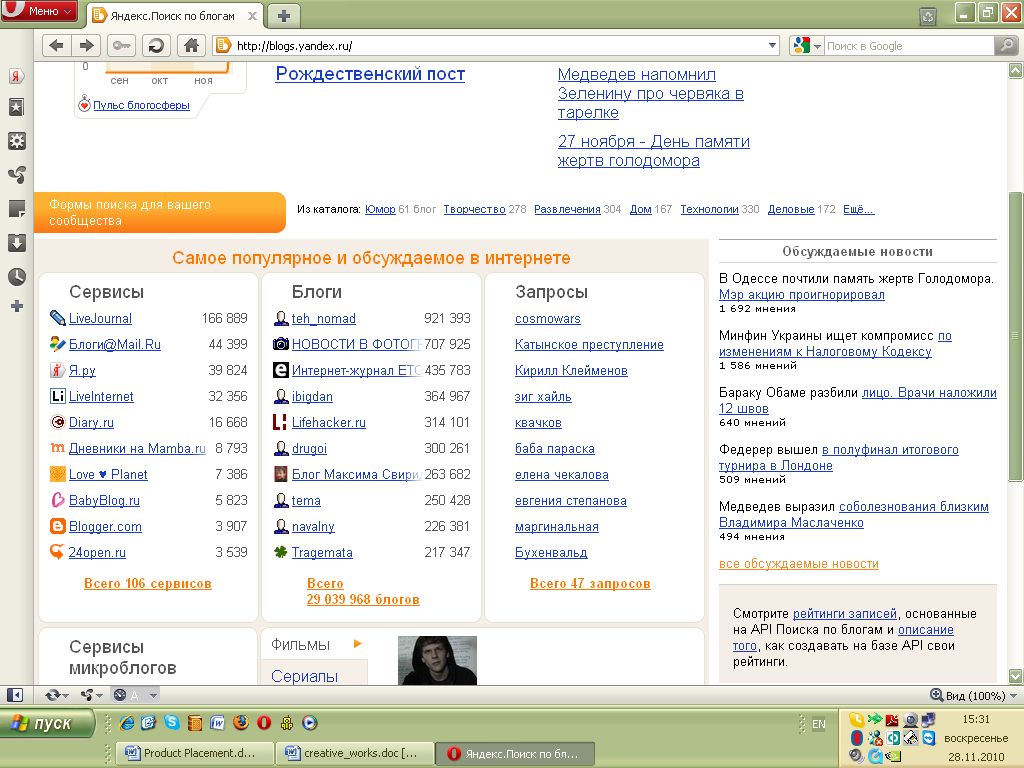Click the site badge icon in the address bar
The width and height of the screenshot is (1024, 768).
[x=223, y=45]
